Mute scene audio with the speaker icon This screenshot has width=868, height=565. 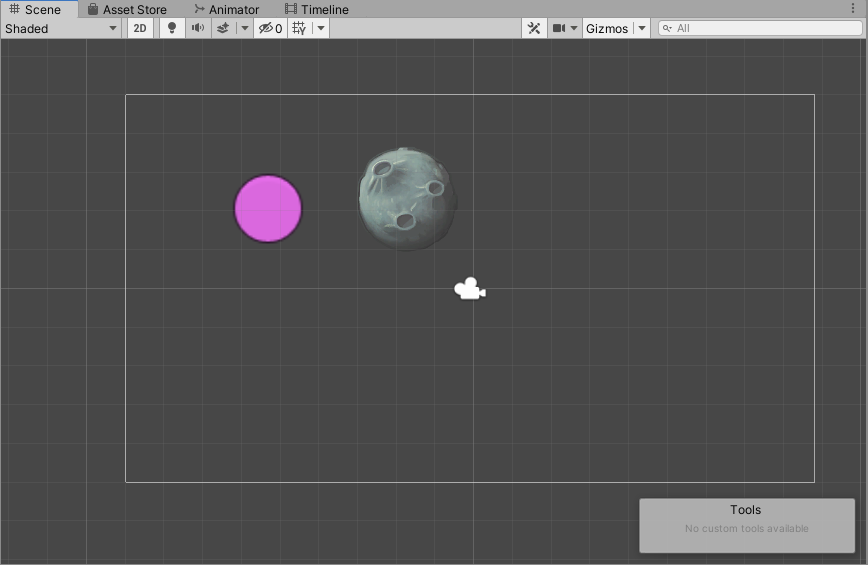[198, 28]
